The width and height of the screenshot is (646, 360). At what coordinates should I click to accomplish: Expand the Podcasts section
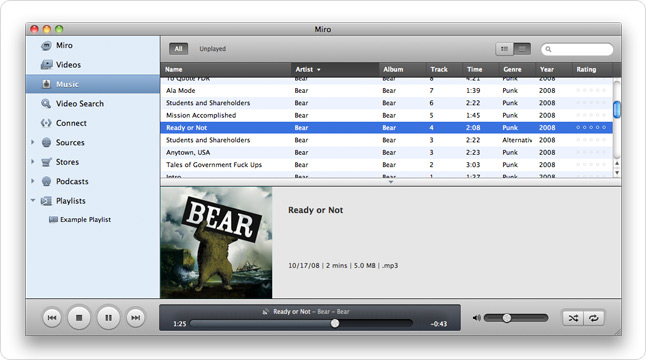pos(33,181)
